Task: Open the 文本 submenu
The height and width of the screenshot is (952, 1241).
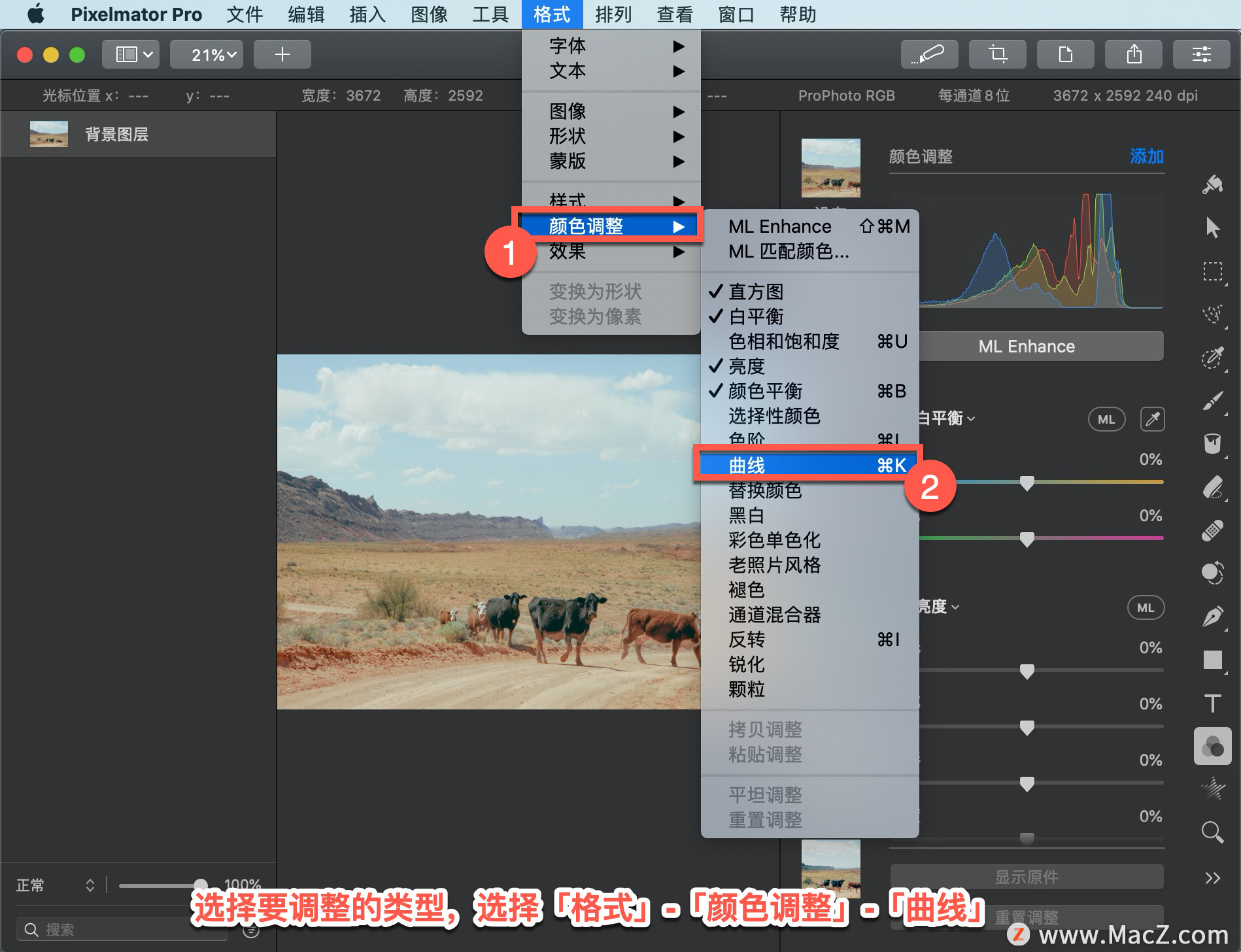Action: [x=611, y=71]
